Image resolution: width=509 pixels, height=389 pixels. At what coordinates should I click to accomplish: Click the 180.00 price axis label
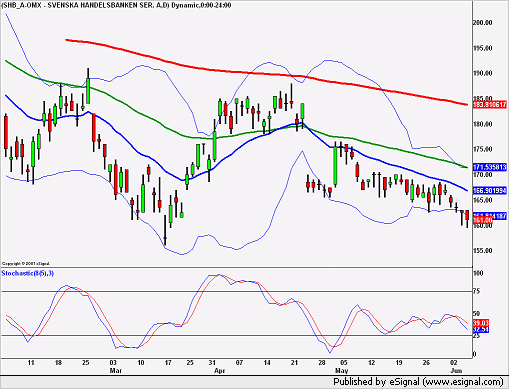[x=482, y=124]
